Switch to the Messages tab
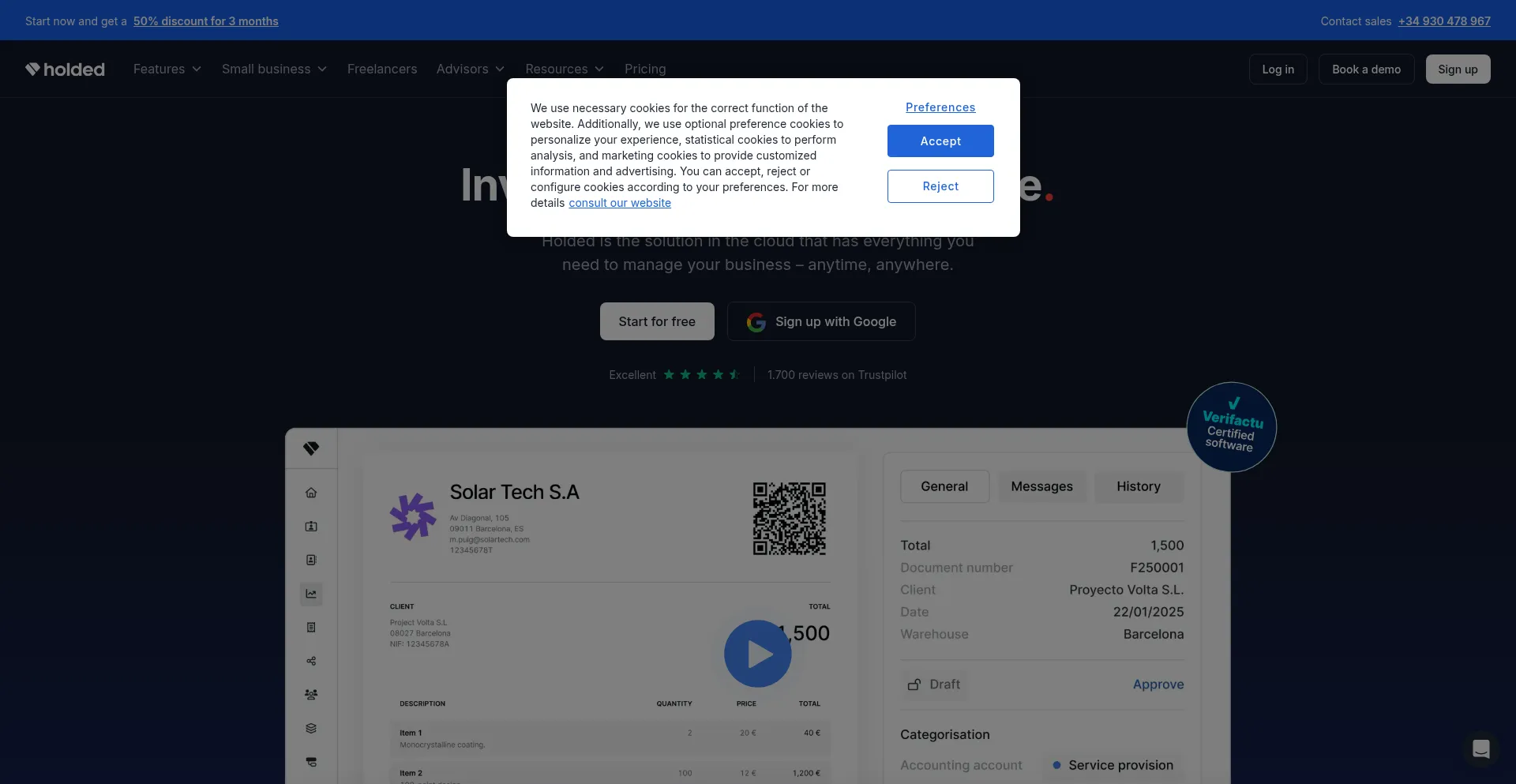Viewport: 1516px width, 784px height. [1041, 486]
